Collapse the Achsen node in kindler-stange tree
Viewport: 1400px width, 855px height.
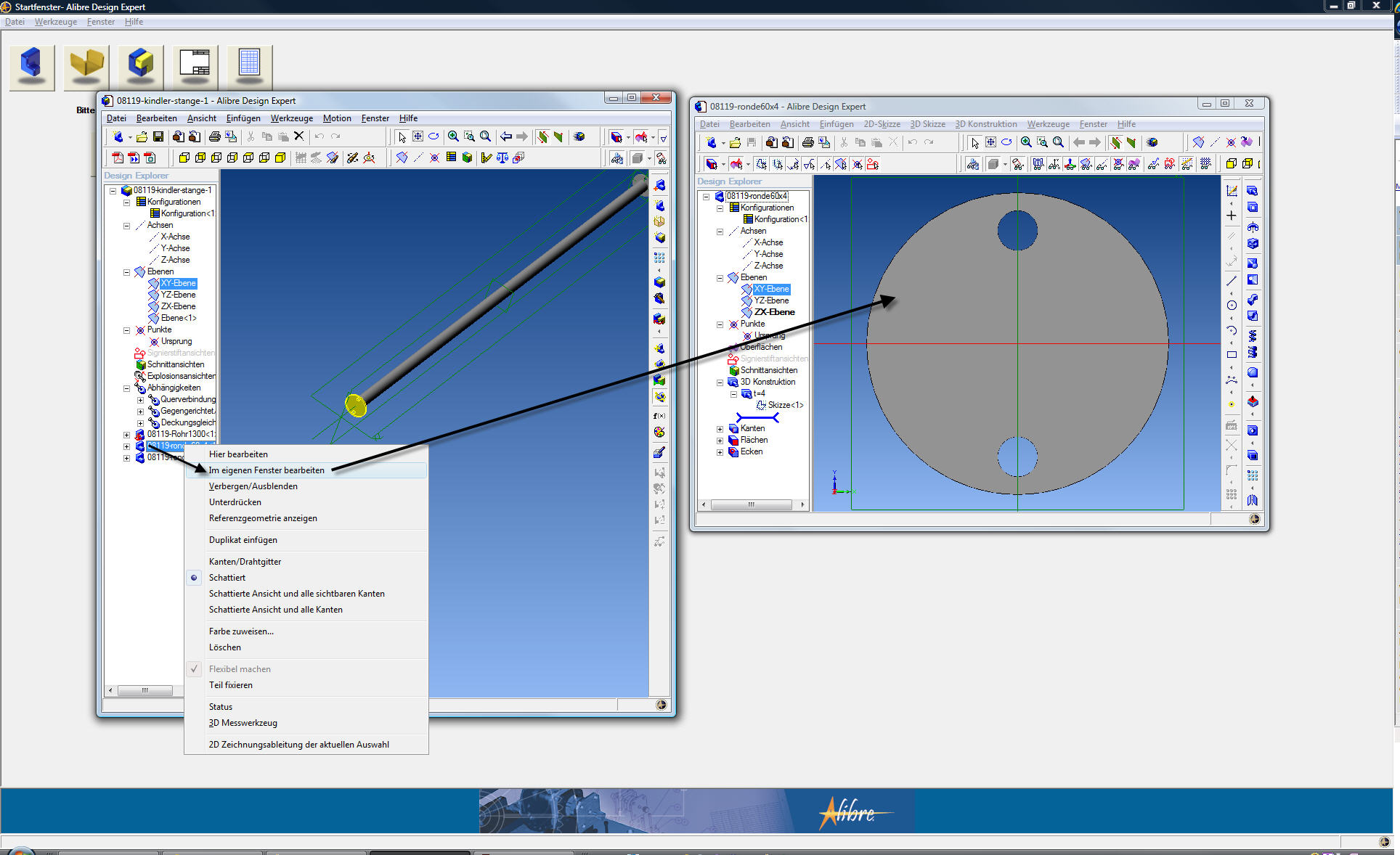click(x=126, y=226)
